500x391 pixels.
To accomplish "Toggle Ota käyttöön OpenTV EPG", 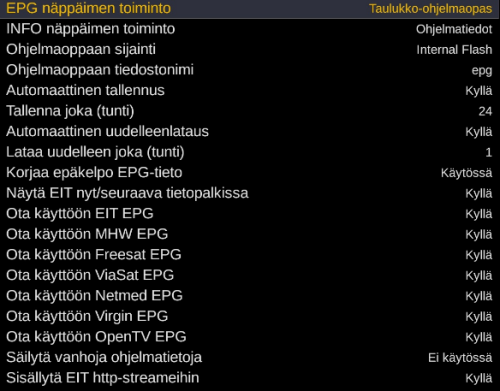I will click(x=250, y=337).
